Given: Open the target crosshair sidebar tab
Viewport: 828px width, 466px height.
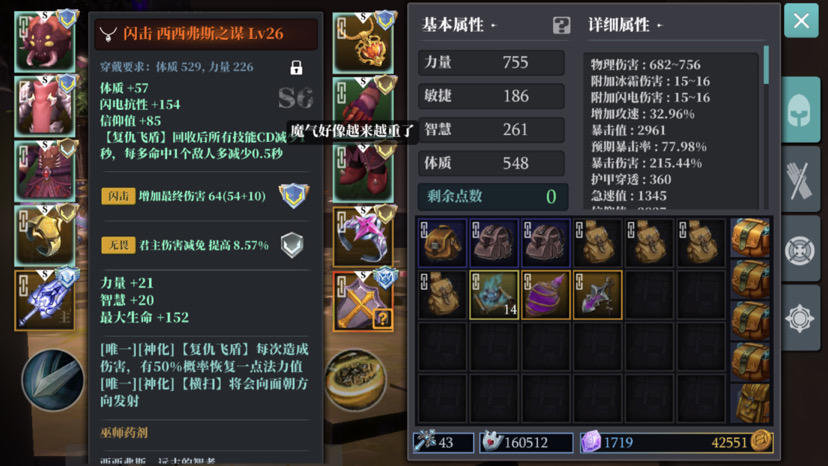Looking at the screenshot, I should click(801, 250).
